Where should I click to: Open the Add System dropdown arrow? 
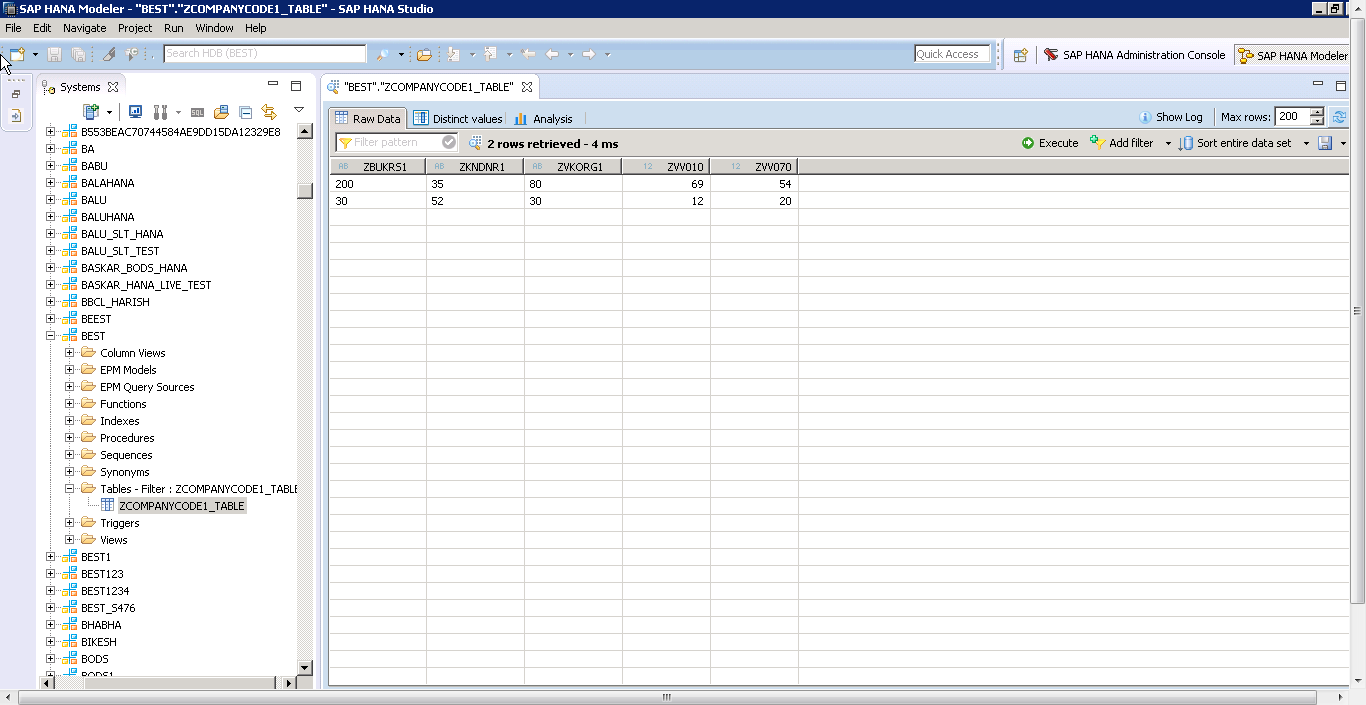pos(109,111)
